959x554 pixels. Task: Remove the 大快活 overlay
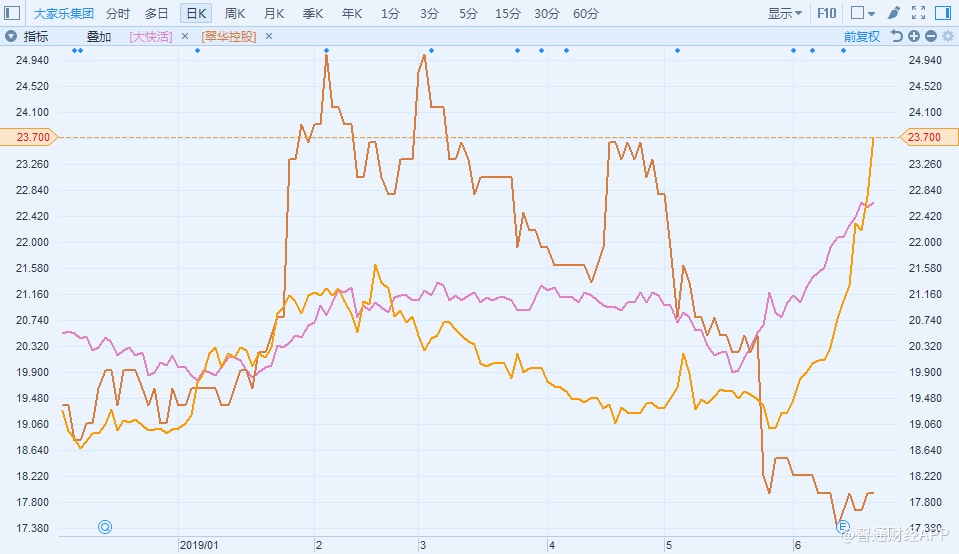coord(185,36)
